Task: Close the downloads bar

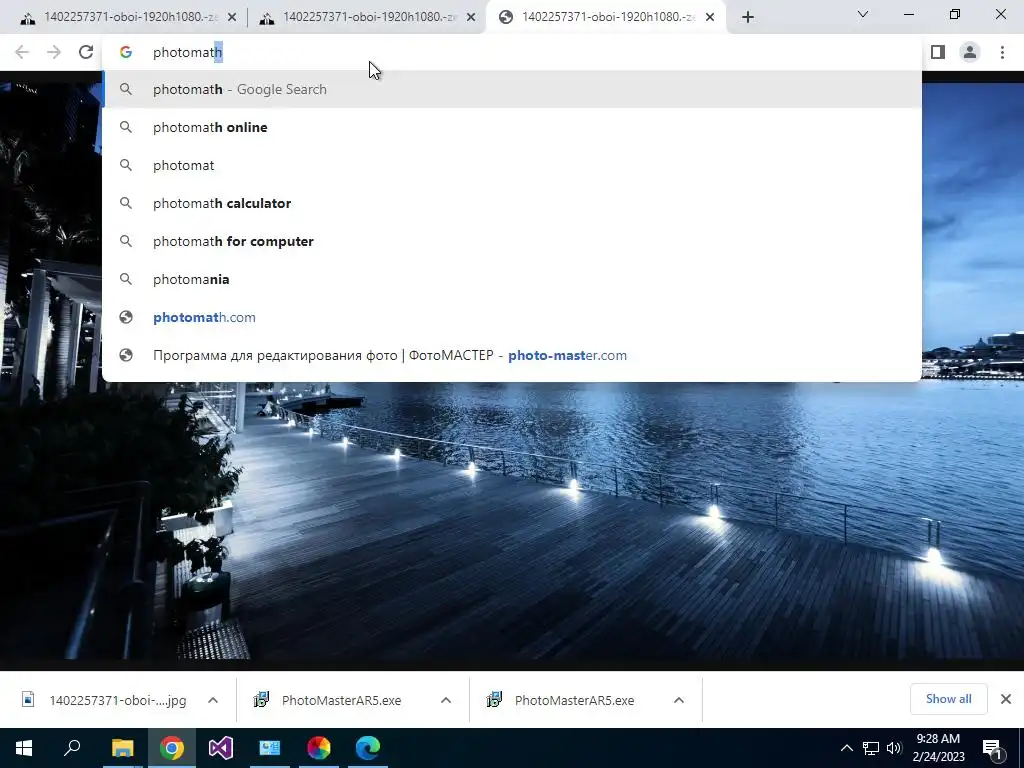Action: (1006, 699)
